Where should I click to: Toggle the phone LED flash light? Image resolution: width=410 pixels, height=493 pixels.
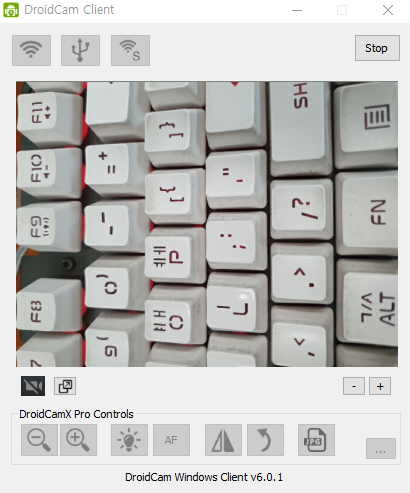click(129, 440)
